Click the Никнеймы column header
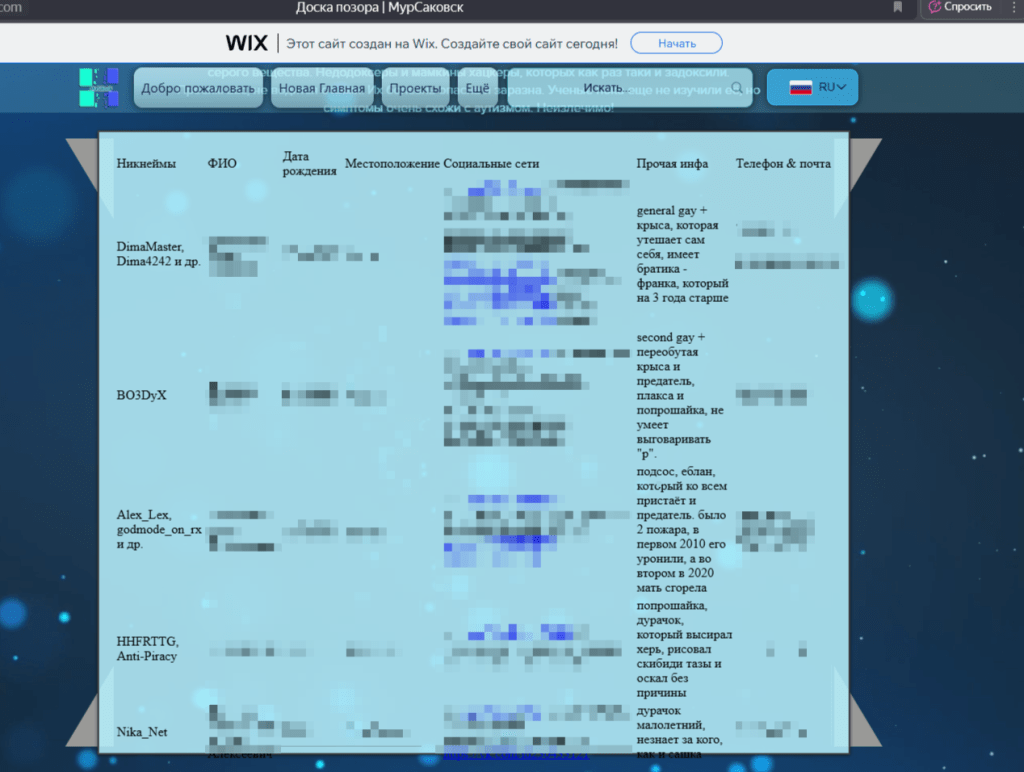 click(x=146, y=164)
